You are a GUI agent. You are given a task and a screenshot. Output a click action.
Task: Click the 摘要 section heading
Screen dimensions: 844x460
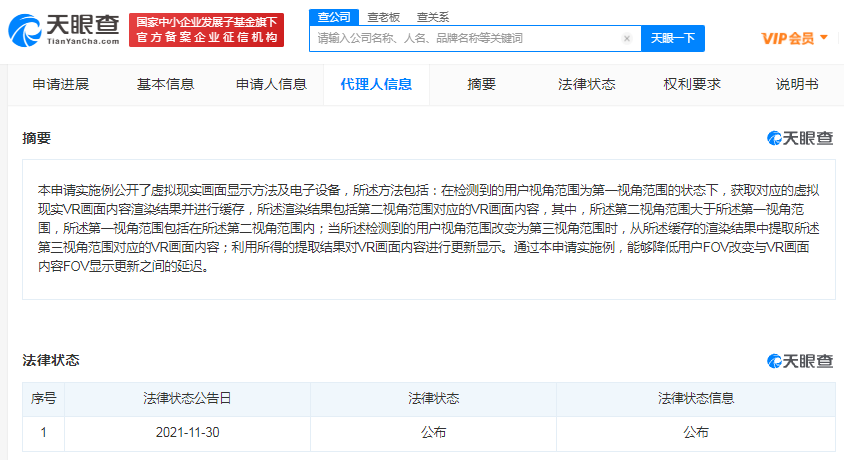pyautogui.click(x=37, y=138)
